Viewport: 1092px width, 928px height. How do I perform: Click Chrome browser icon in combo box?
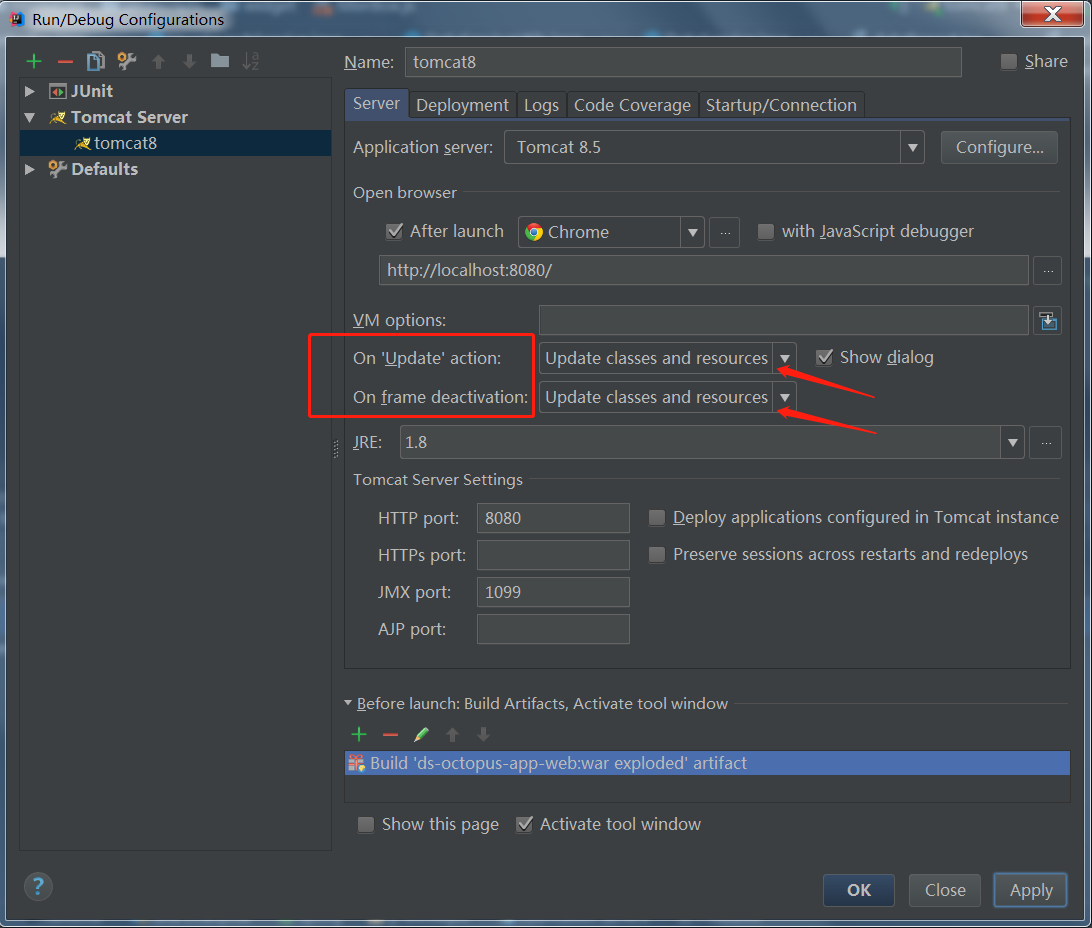534,232
